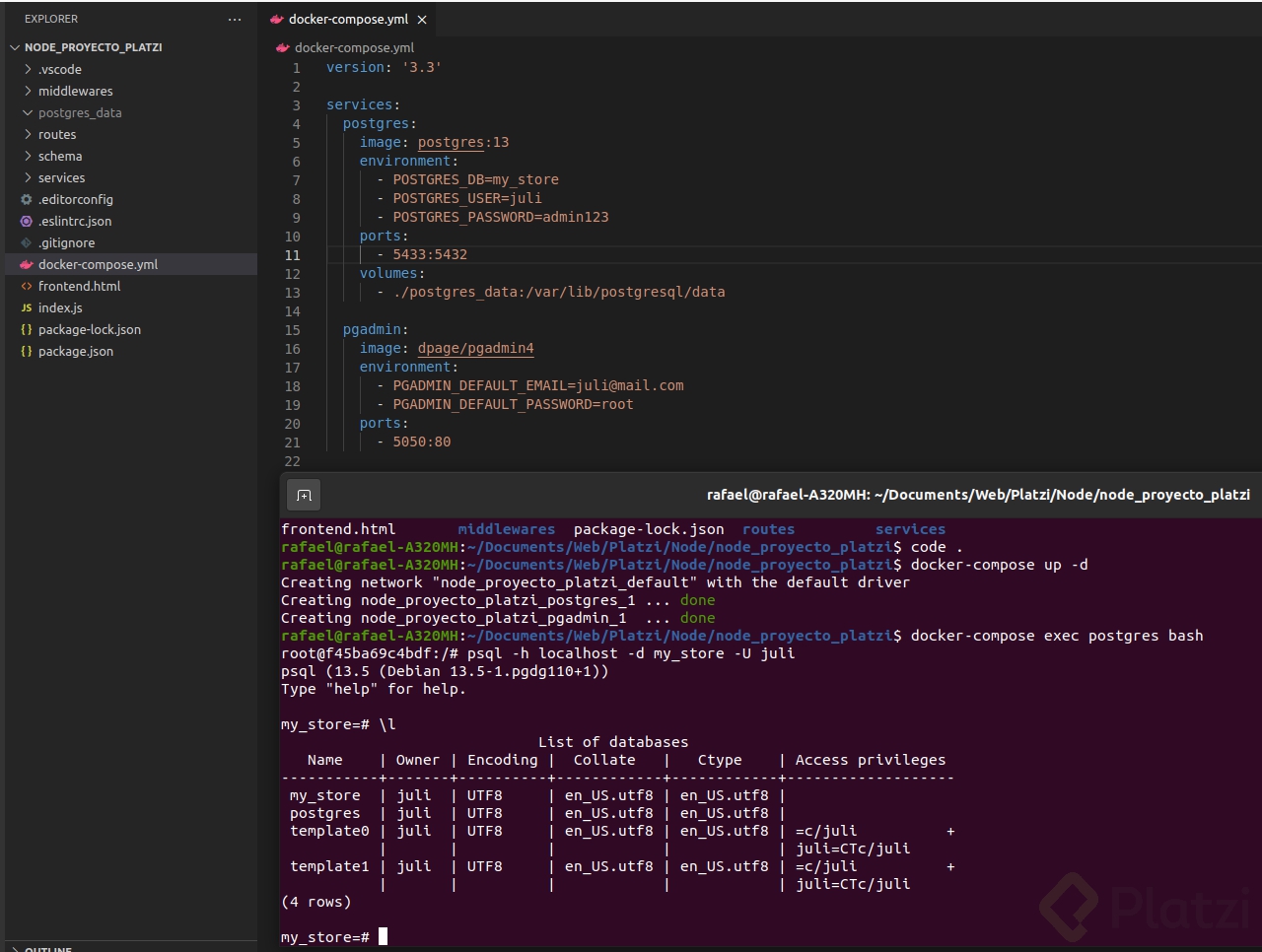Click the template0 database name
The height and width of the screenshot is (952, 1262).
(x=329, y=831)
